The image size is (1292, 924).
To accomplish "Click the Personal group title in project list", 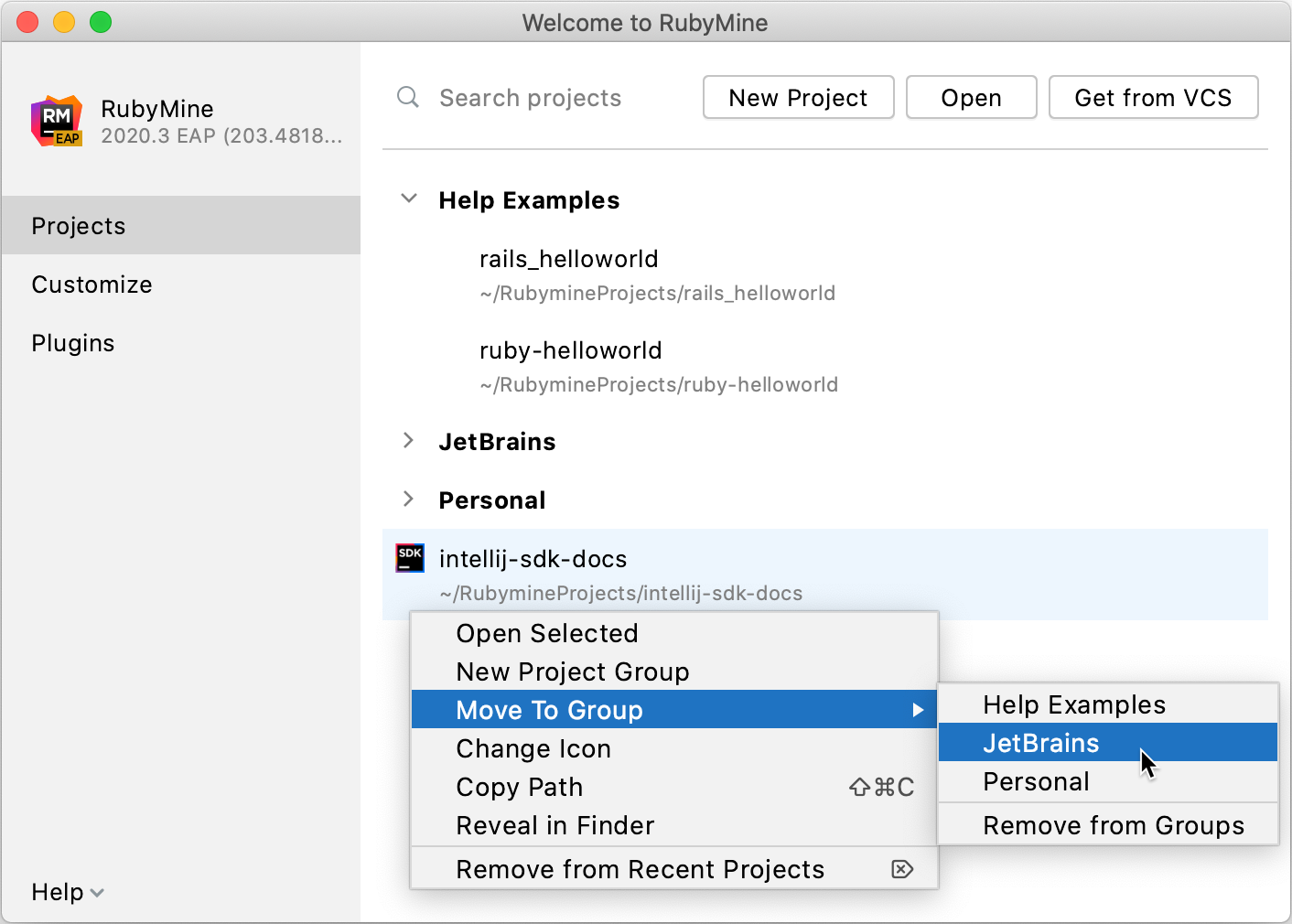I will [492, 500].
